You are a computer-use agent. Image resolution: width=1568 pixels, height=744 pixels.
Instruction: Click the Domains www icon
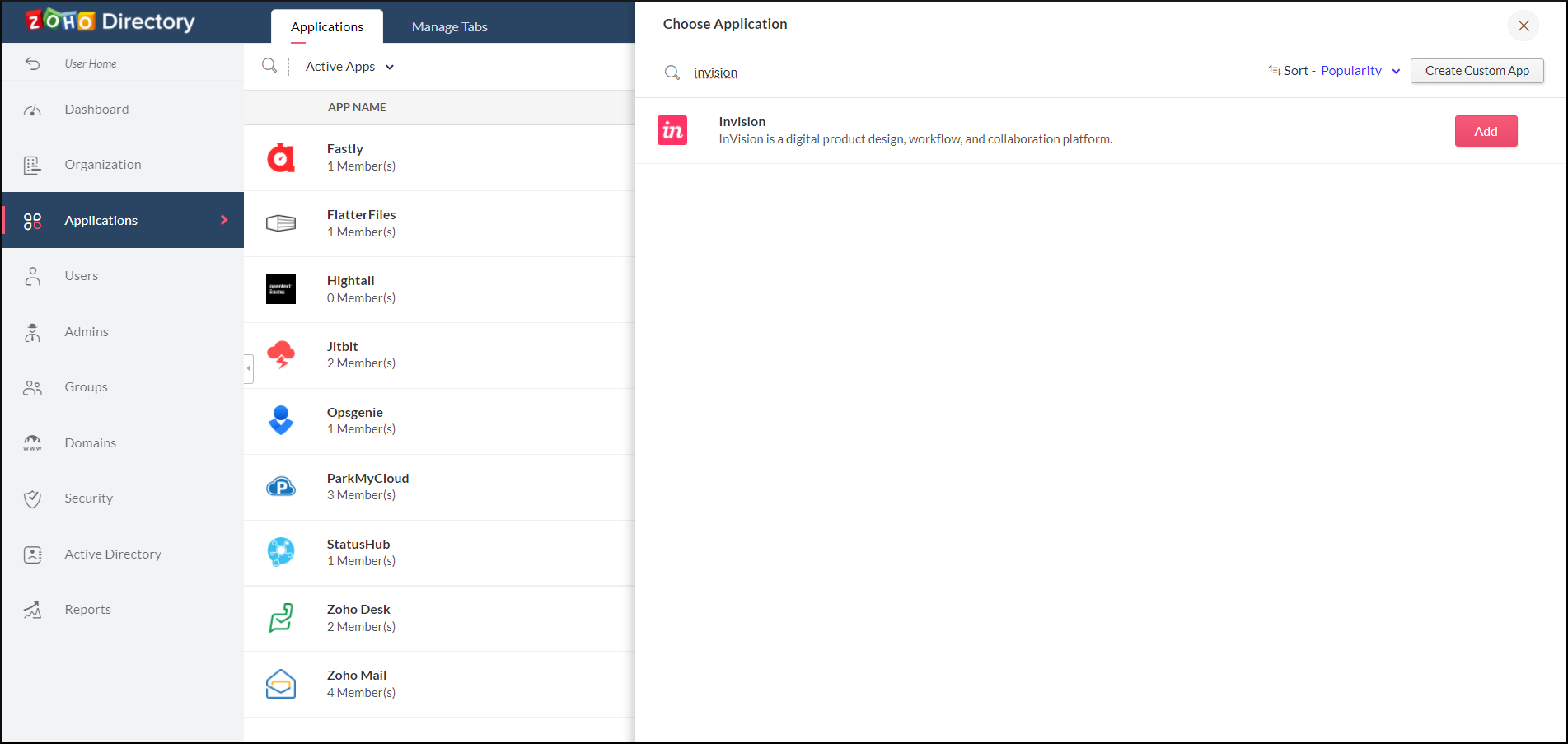(x=32, y=443)
